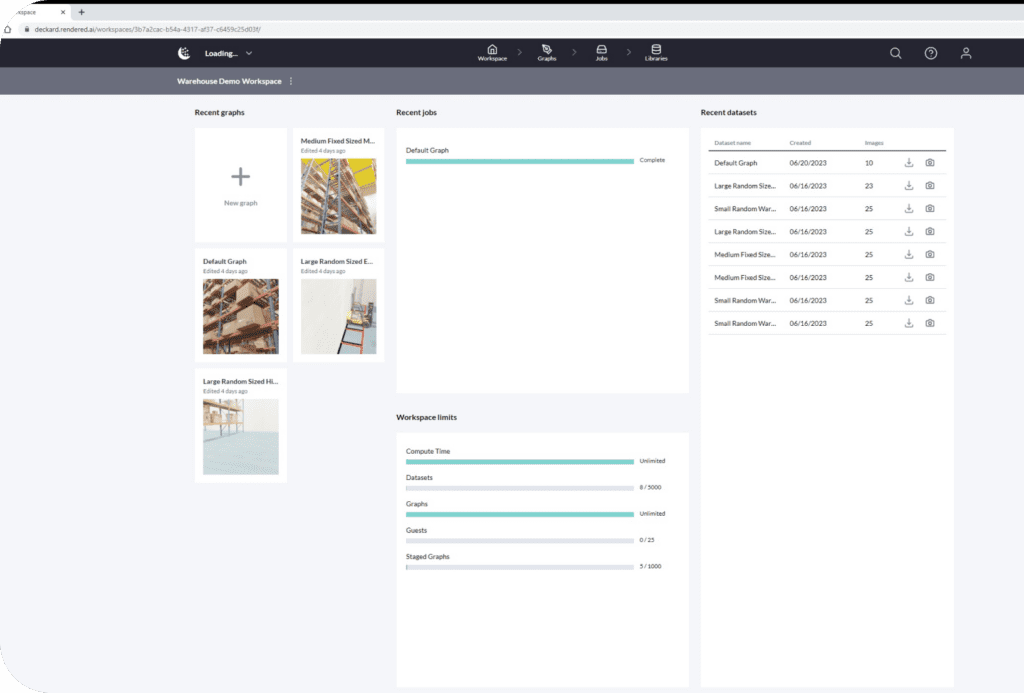Open the search magnifier icon
This screenshot has width=1024, height=693.
click(x=895, y=53)
